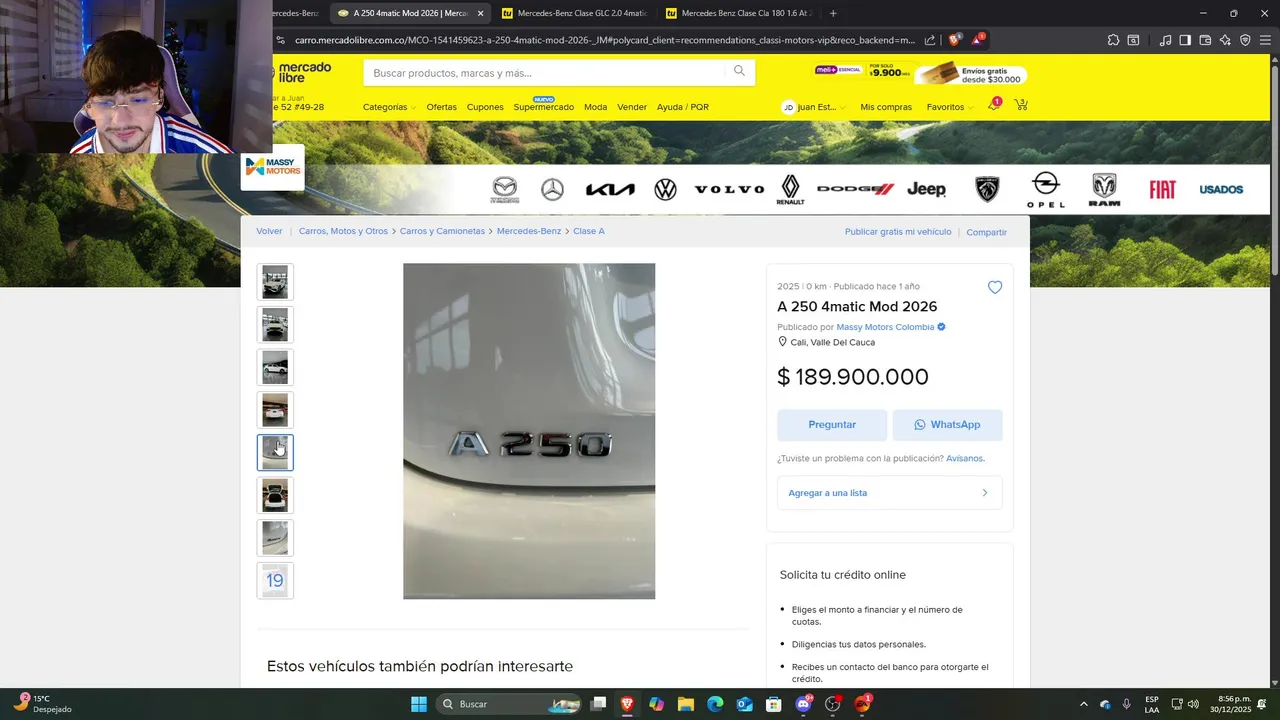Open the browser extensions puzzle icon
Screen dimensions: 1280x720
pyautogui.click(x=1113, y=40)
